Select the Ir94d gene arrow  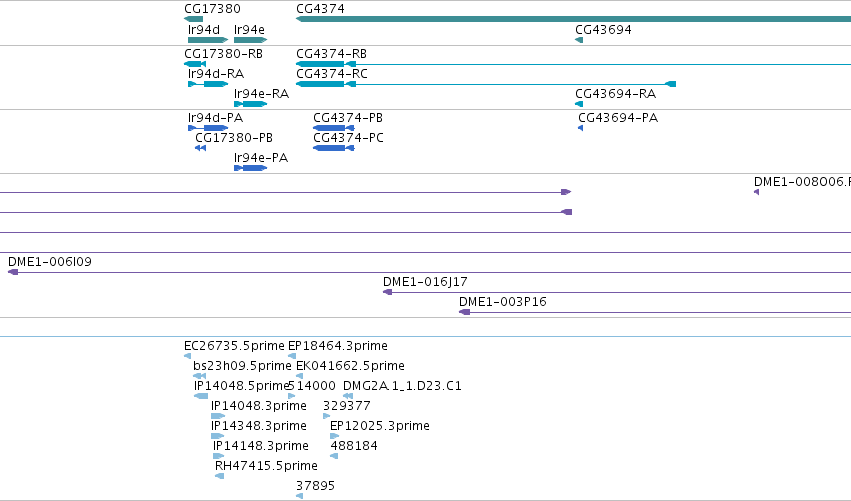pyautogui.click(x=208, y=40)
